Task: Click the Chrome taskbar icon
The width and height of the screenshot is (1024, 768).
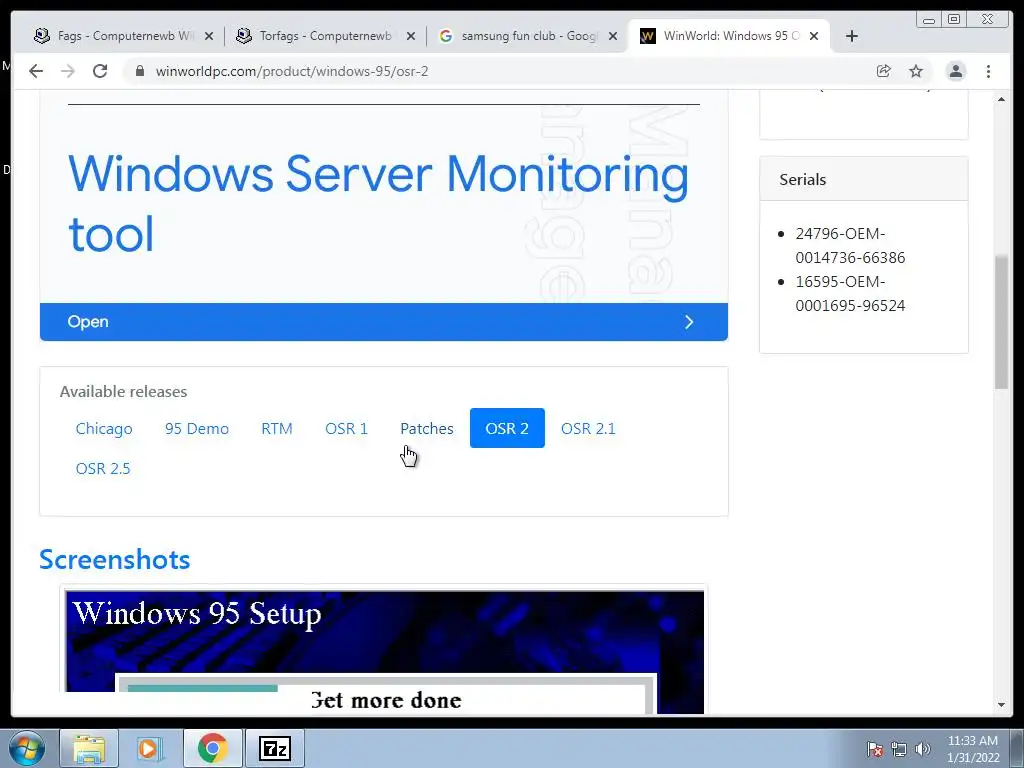Action: click(212, 748)
